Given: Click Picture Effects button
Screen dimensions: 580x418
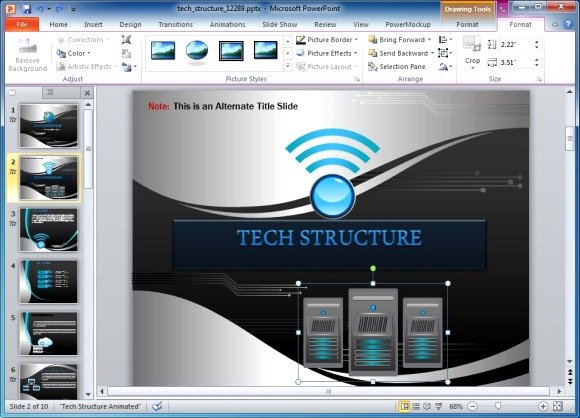Looking at the screenshot, I should (327, 53).
